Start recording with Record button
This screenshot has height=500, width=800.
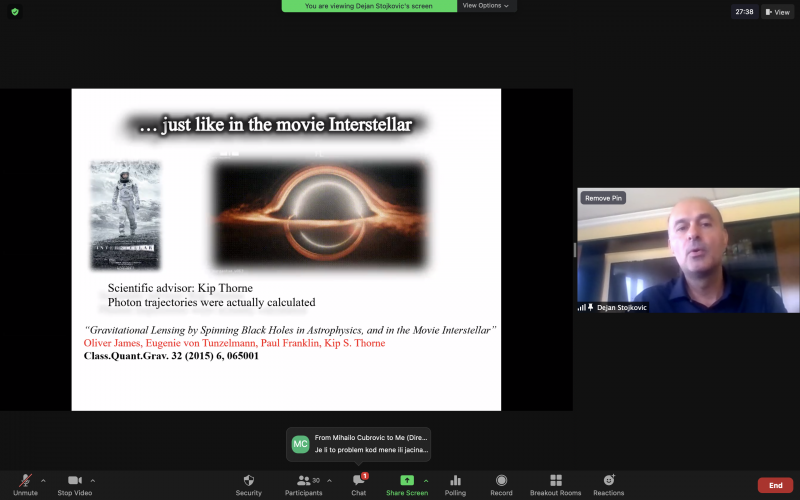(x=502, y=485)
